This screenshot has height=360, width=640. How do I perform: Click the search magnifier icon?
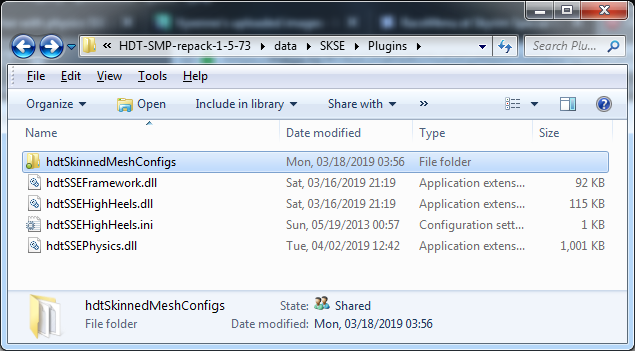point(613,47)
